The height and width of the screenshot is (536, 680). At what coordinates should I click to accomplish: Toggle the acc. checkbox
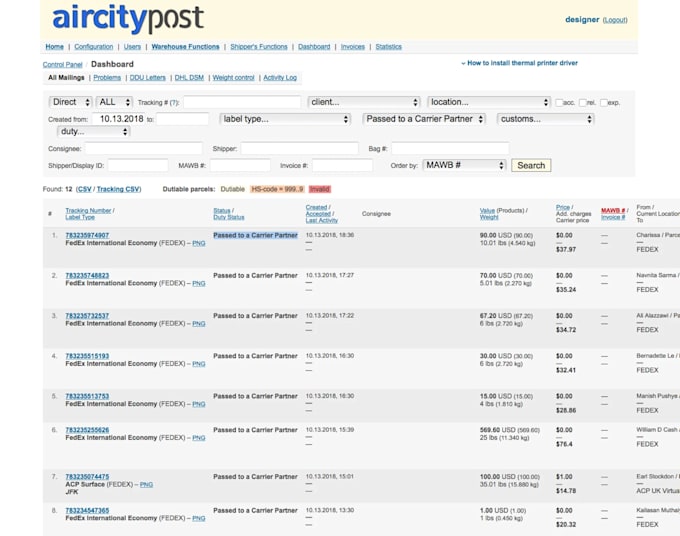click(559, 103)
